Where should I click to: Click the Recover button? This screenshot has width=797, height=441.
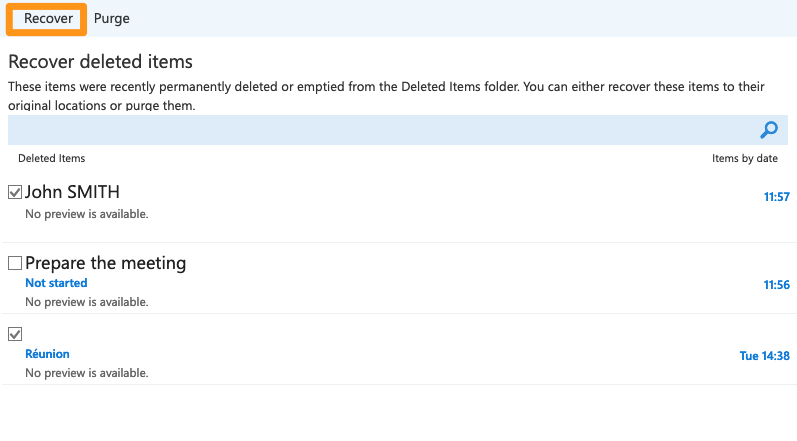pyautogui.click(x=48, y=18)
